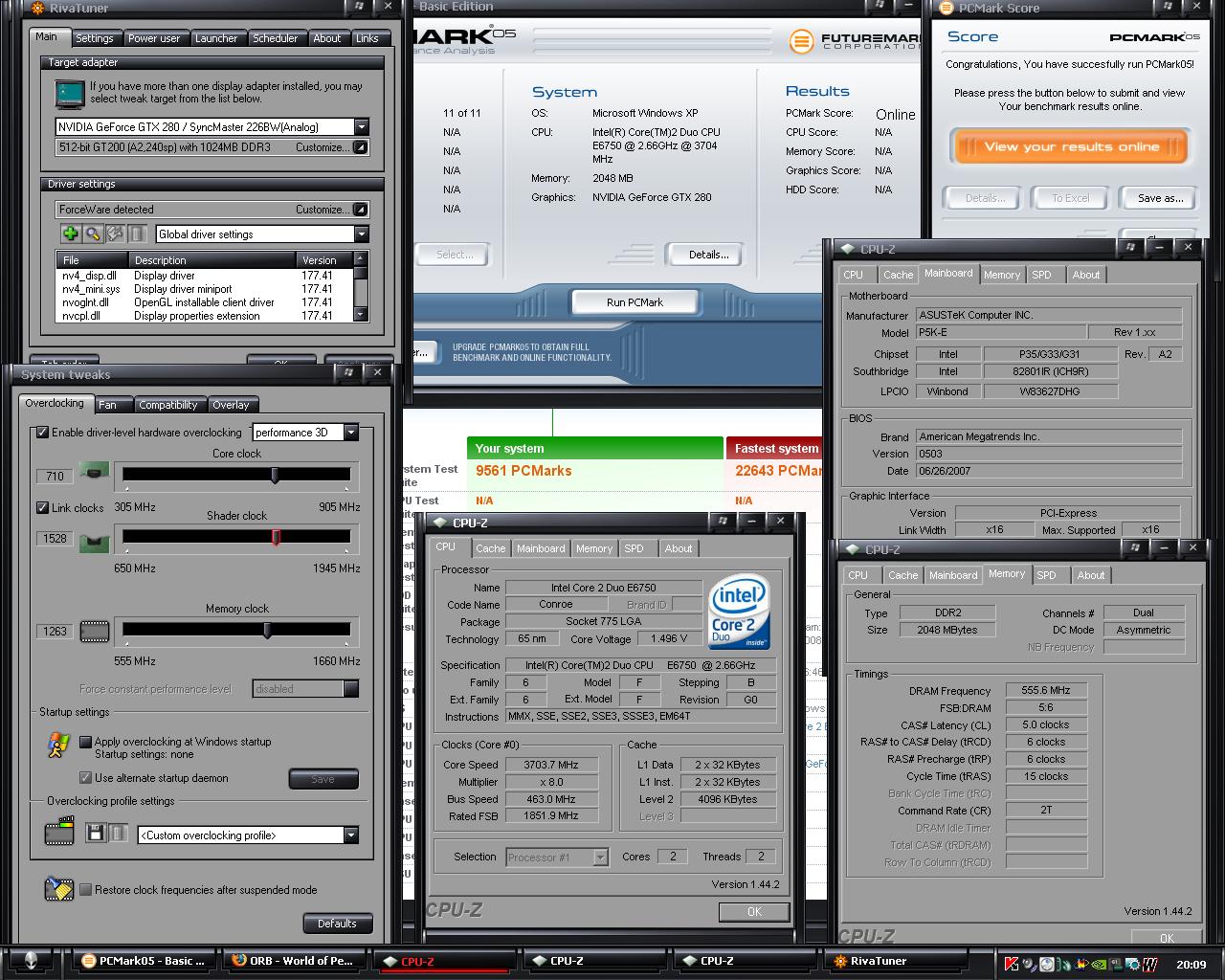Click the Customize icon next to ForceWare detected

(360, 210)
